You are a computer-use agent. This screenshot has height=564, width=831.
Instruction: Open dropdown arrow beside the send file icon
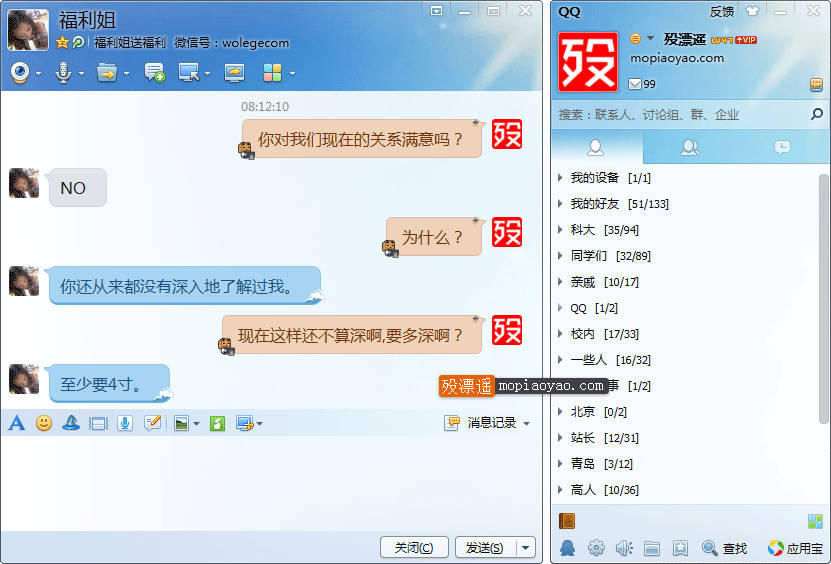(126, 74)
